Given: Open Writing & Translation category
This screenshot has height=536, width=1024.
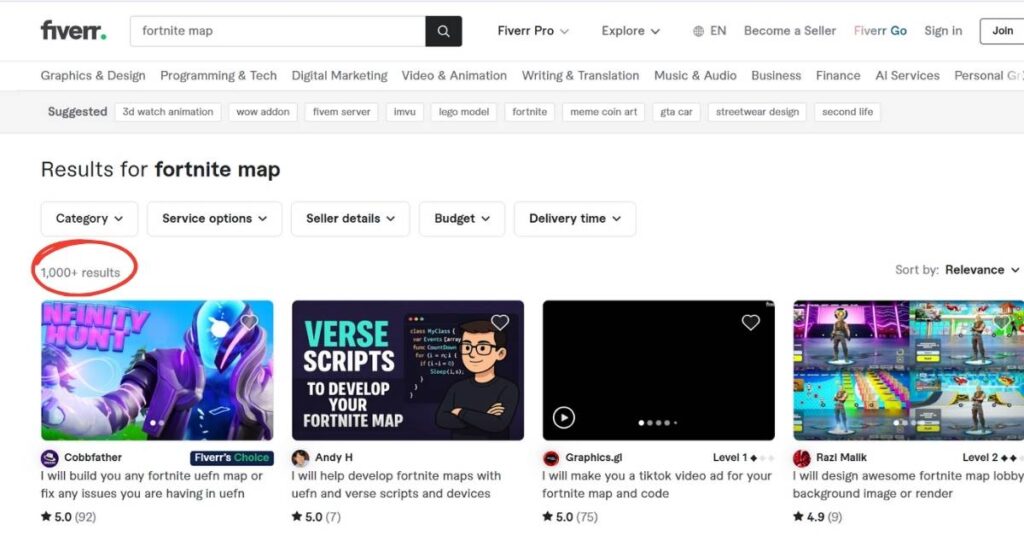Looking at the screenshot, I should click(x=580, y=76).
